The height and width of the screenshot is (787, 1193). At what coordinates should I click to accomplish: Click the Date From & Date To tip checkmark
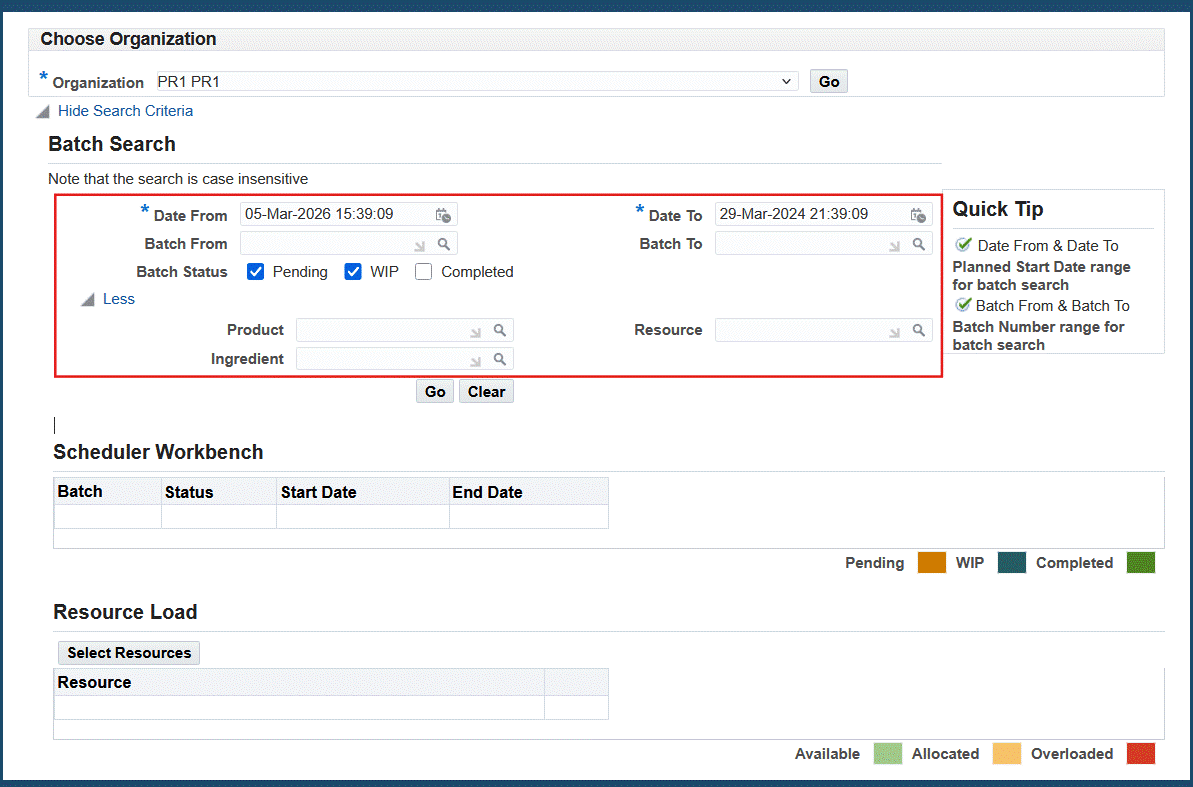[963, 244]
